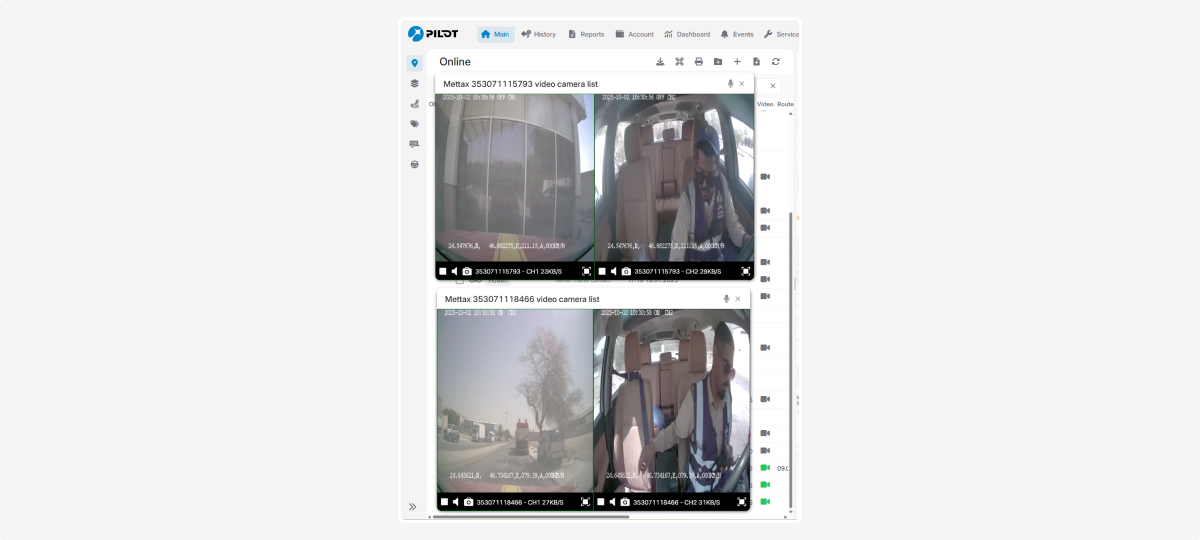Open the layers sidebar icon
The image size is (1200, 540).
point(414,83)
